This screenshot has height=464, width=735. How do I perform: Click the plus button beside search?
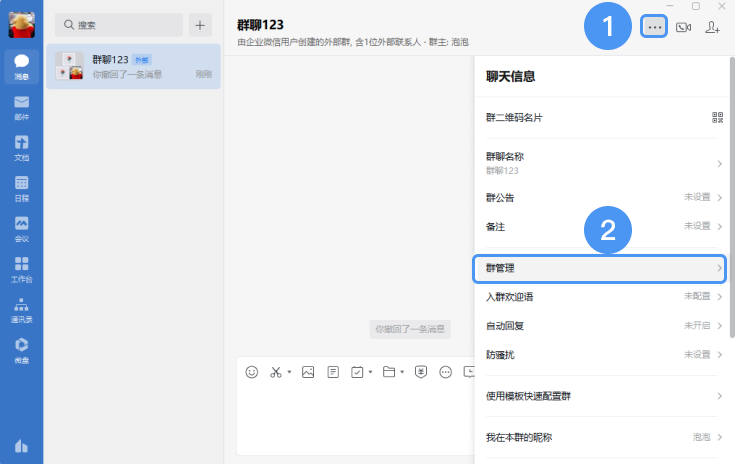[x=200, y=24]
